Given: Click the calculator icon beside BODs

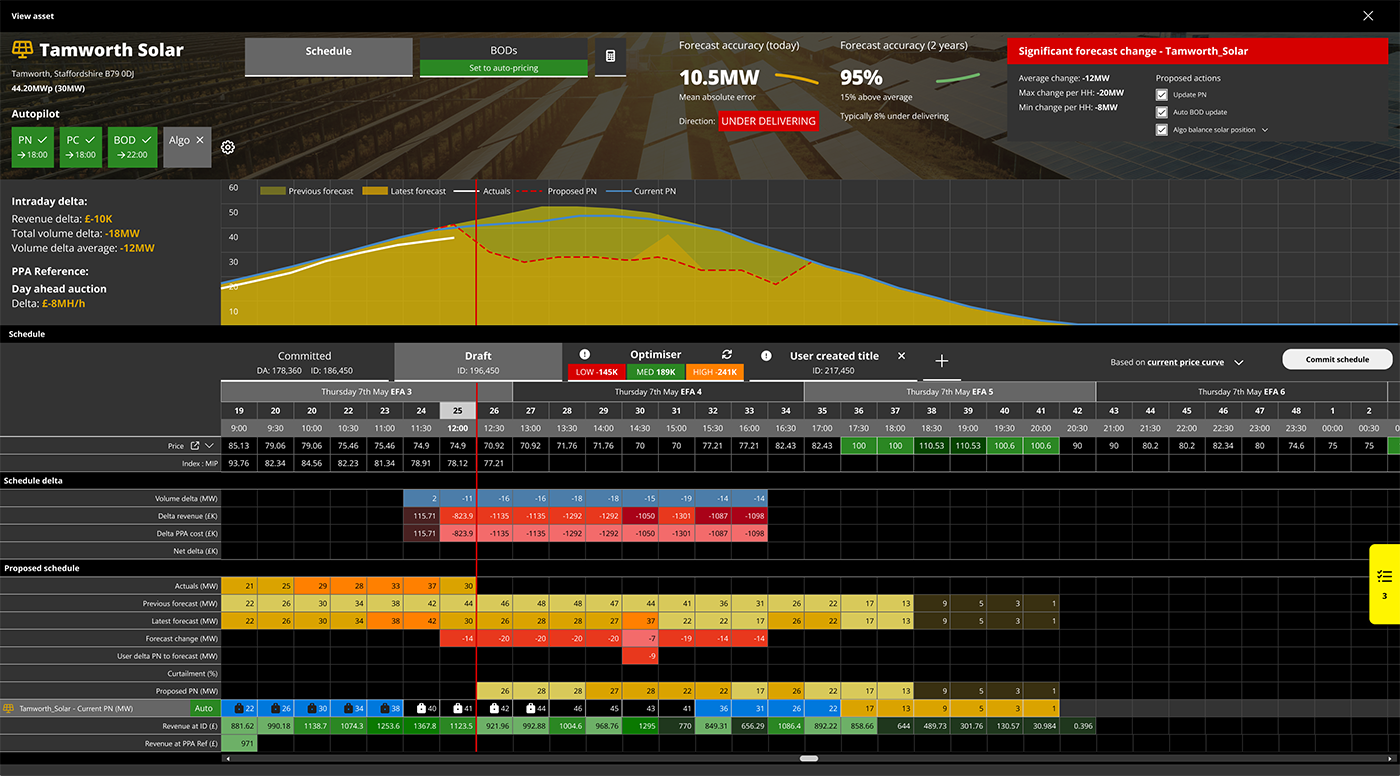Looking at the screenshot, I should coord(610,57).
